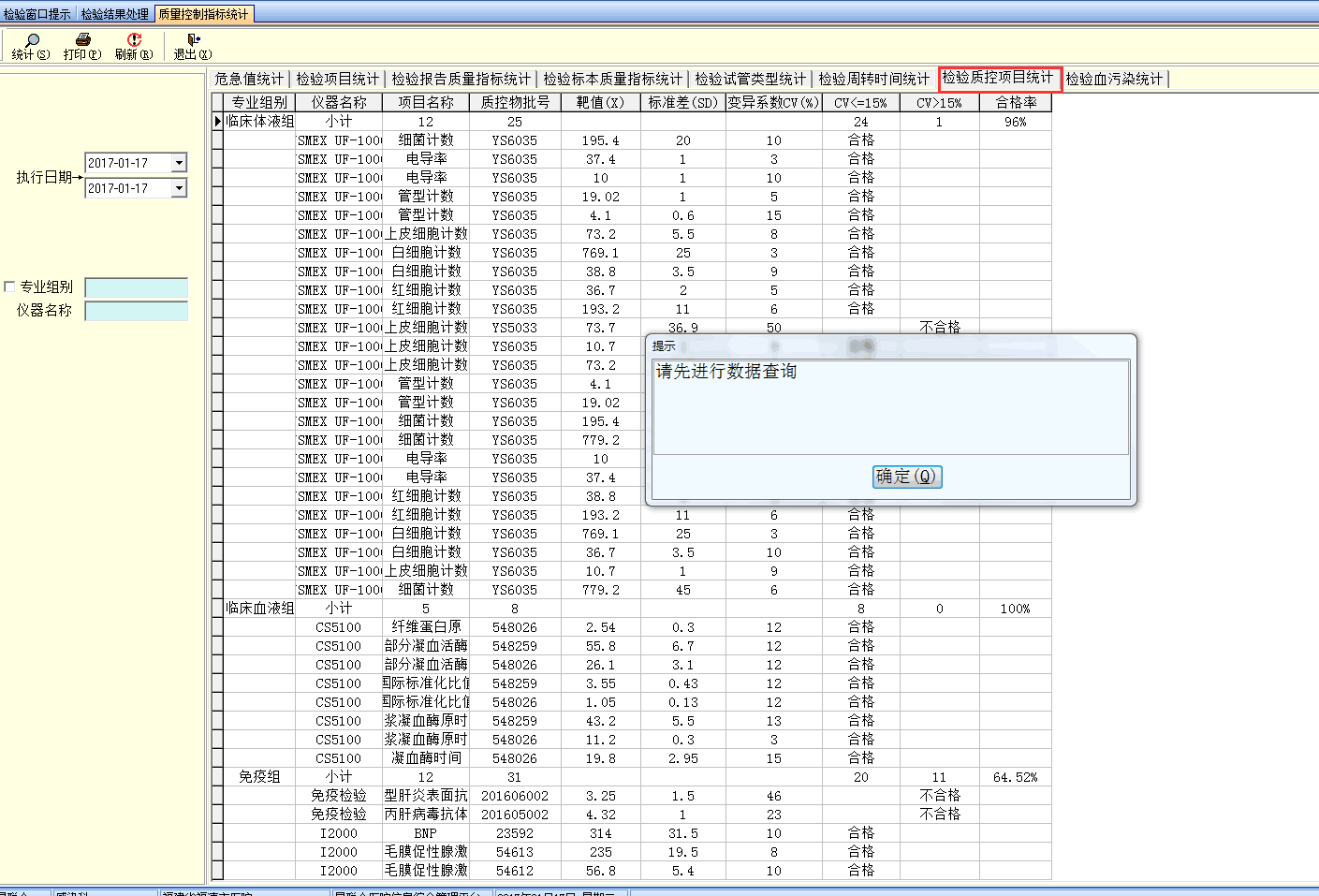Image resolution: width=1319 pixels, height=896 pixels.
Task: Click the target value 314 cell
Action: [601, 833]
